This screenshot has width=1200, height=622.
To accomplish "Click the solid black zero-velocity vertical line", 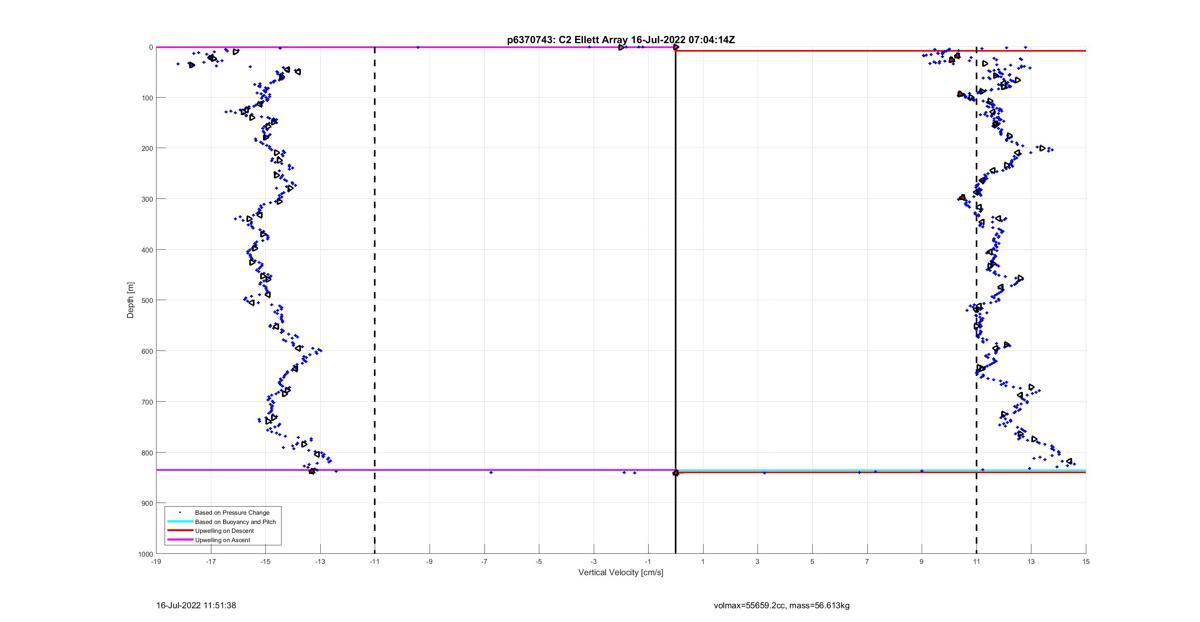I will [x=676, y=300].
